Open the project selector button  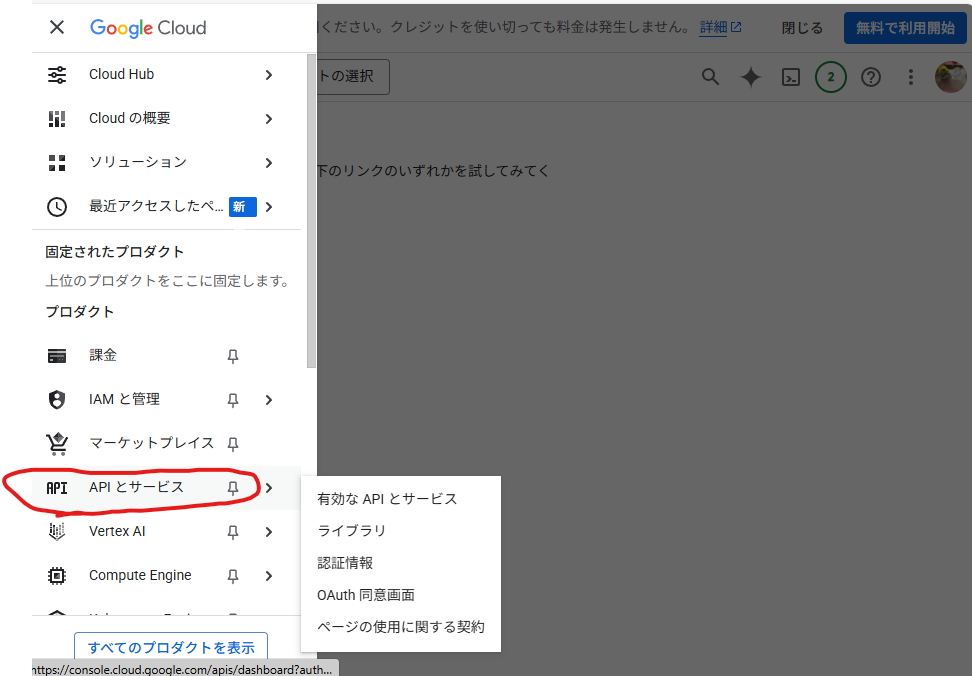tap(353, 77)
